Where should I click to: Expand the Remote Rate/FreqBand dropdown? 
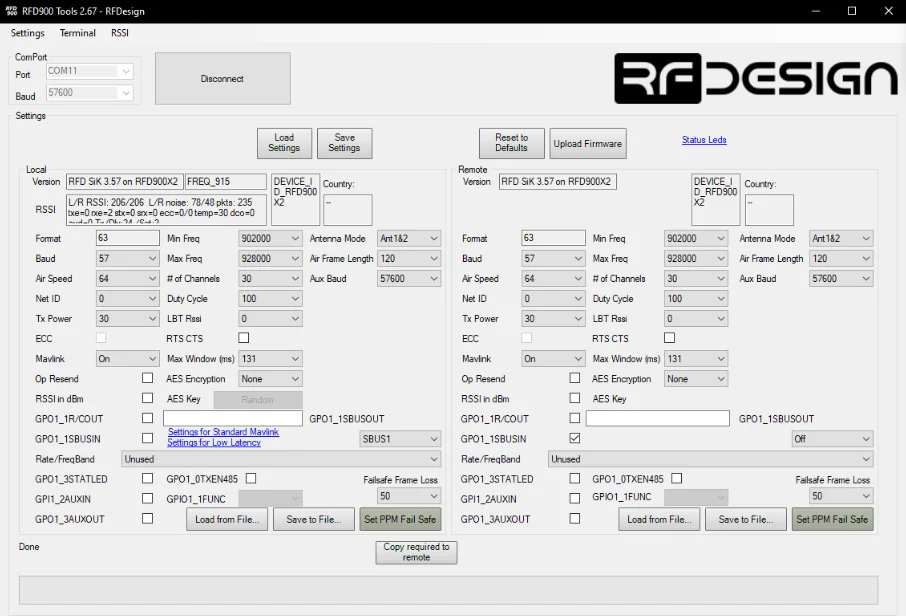(711, 459)
